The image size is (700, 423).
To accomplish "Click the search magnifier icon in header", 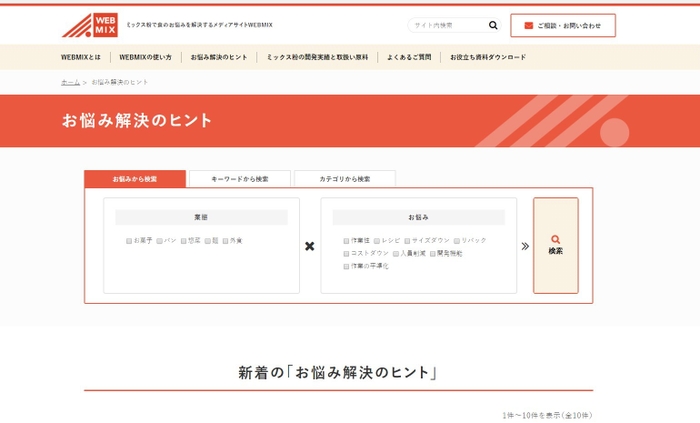I will (x=493, y=25).
